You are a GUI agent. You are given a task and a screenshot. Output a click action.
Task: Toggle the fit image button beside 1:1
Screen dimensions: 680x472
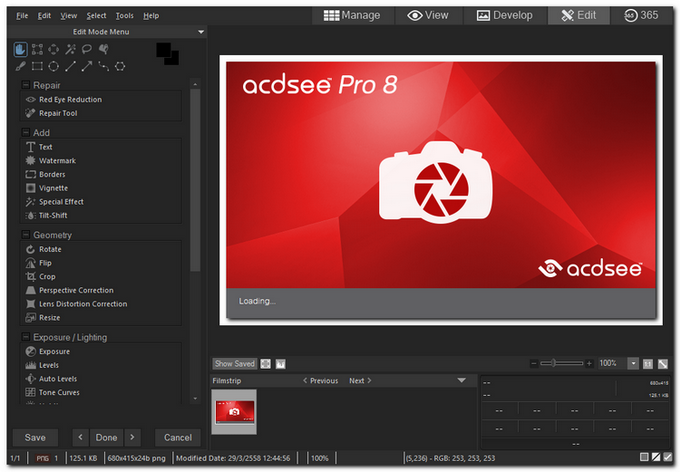[663, 364]
